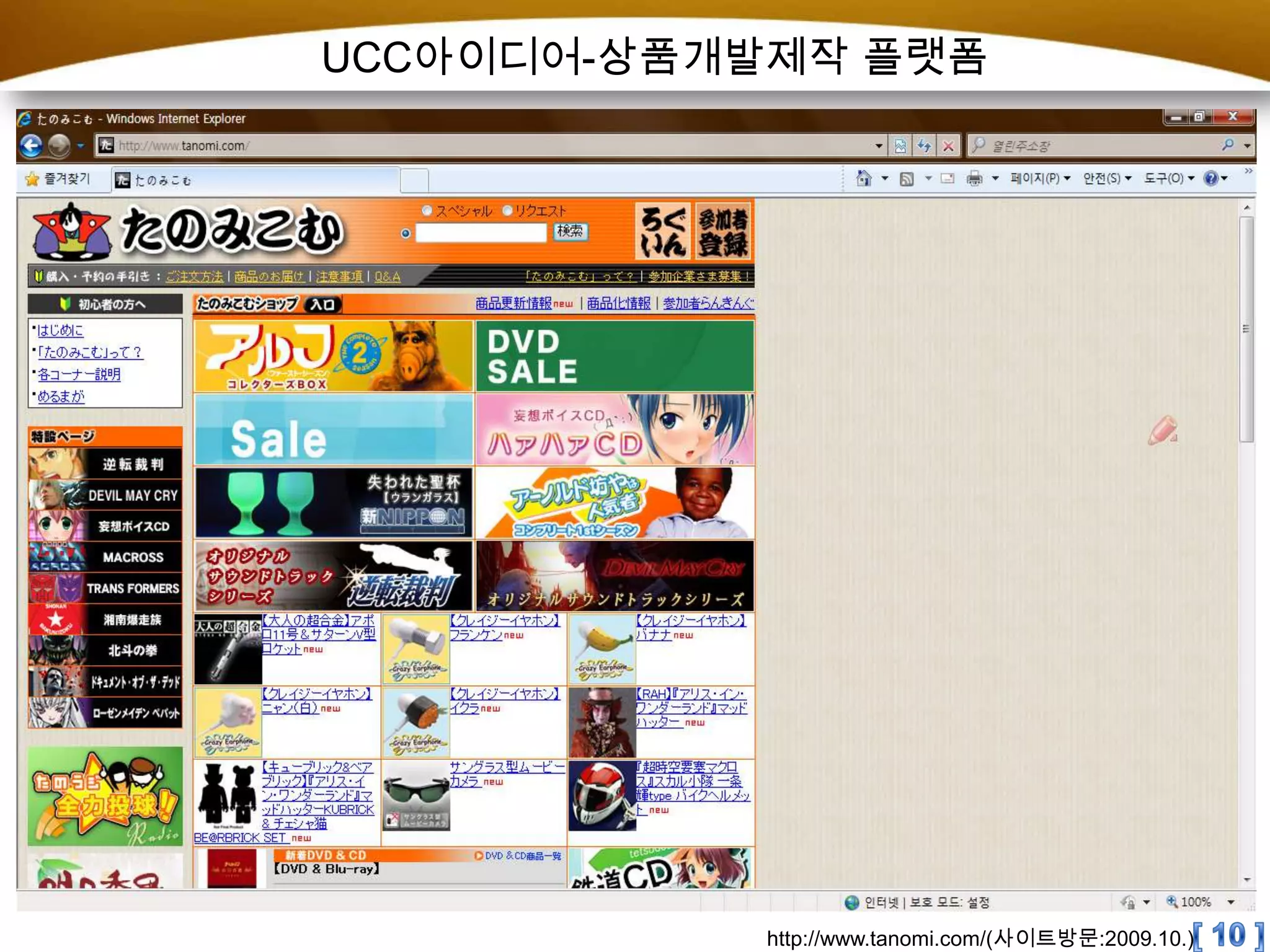Click the Refresh page icon

pyautogui.click(x=924, y=146)
